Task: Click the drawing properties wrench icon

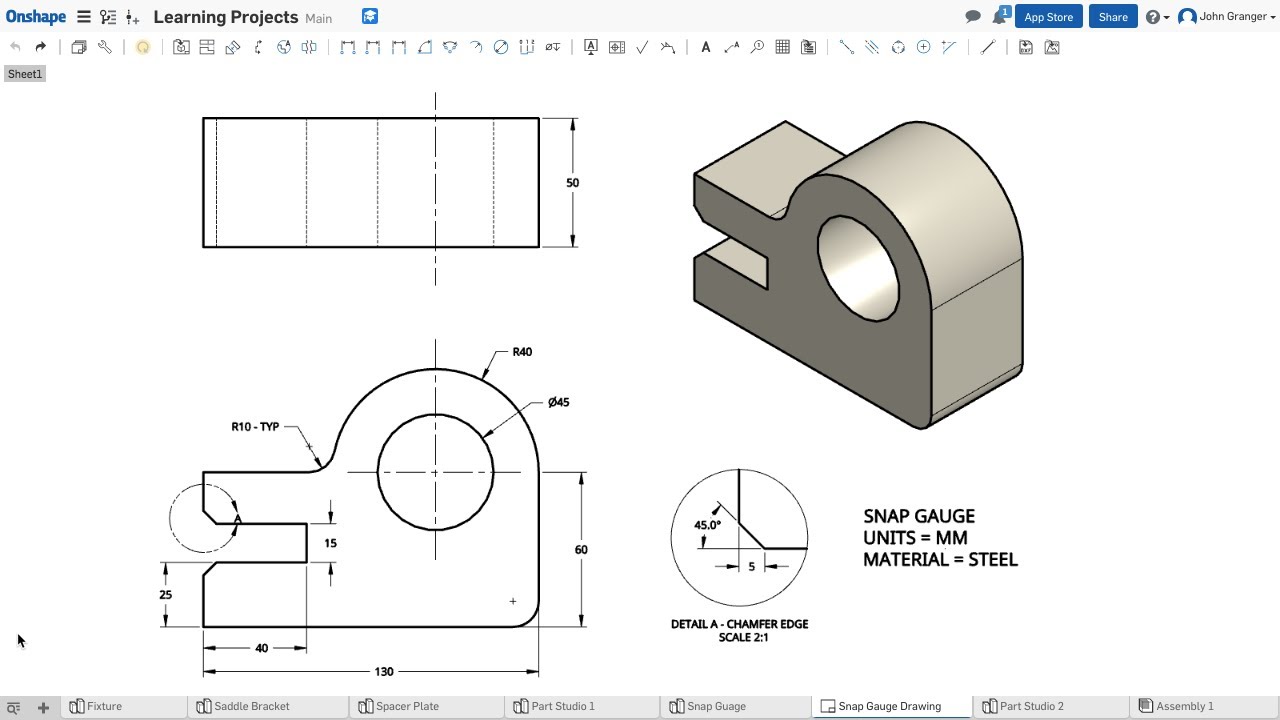Action: coord(105,47)
